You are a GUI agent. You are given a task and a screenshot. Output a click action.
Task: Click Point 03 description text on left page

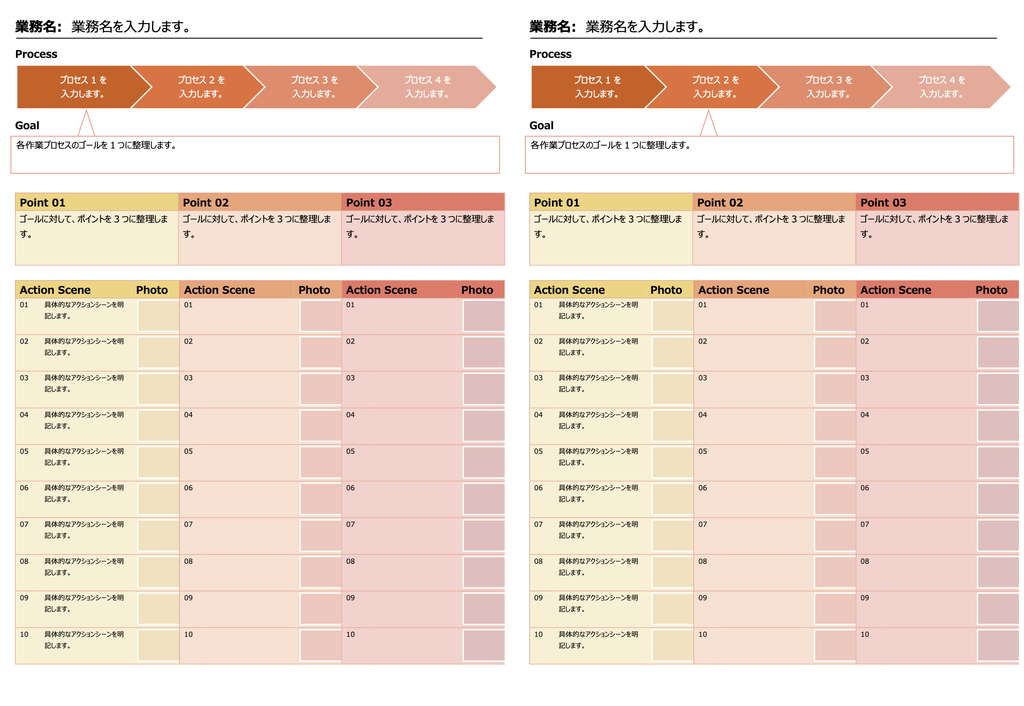pos(420,227)
